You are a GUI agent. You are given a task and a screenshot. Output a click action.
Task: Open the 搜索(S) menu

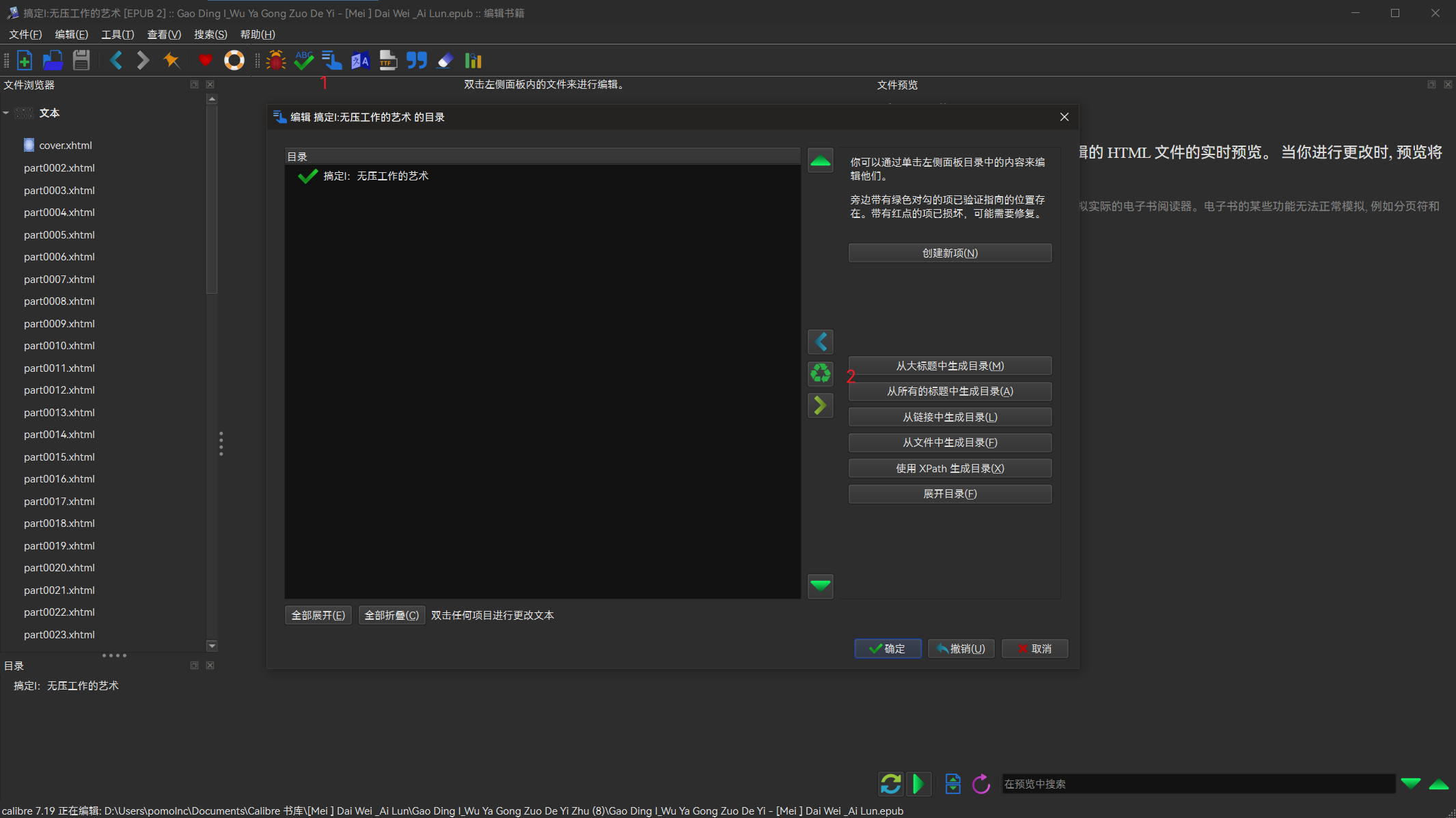pyautogui.click(x=210, y=34)
